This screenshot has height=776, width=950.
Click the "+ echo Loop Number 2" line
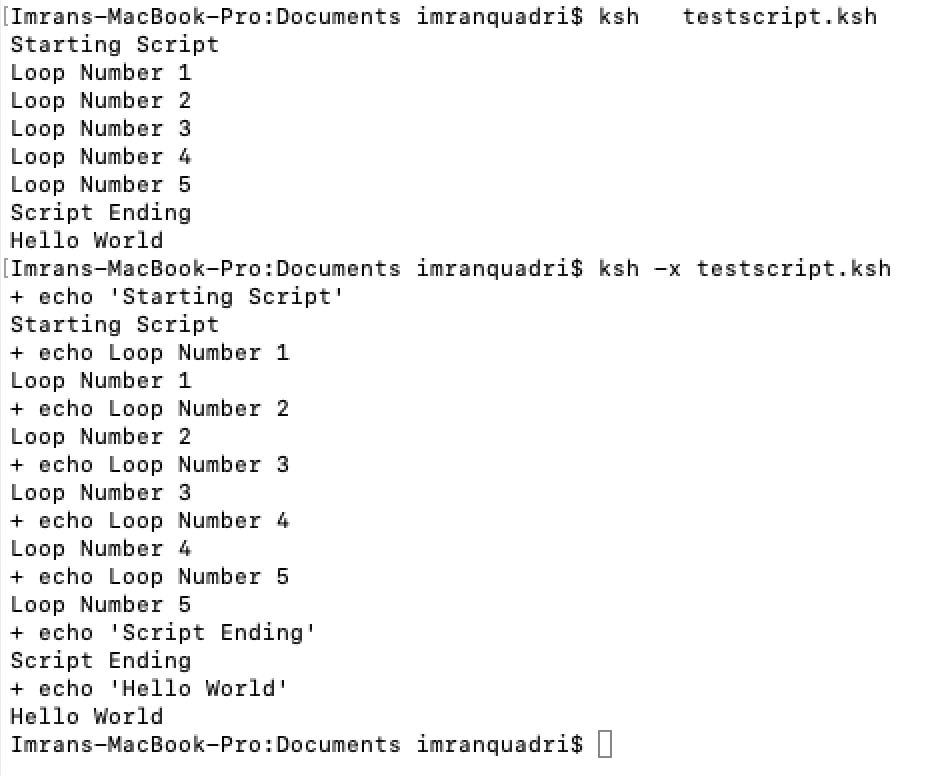point(149,409)
